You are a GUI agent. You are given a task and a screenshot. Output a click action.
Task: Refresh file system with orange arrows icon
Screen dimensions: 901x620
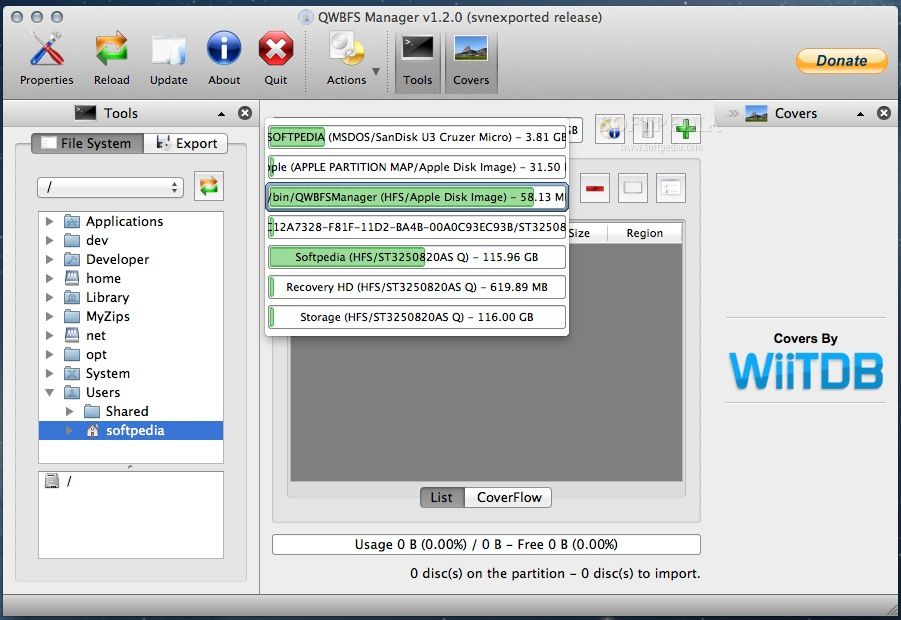tap(209, 186)
